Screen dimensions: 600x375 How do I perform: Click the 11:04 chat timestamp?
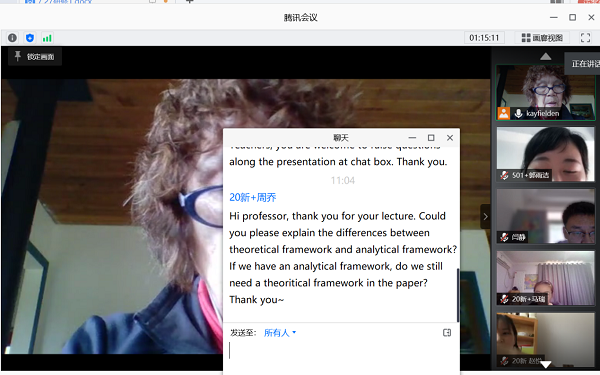(343, 180)
